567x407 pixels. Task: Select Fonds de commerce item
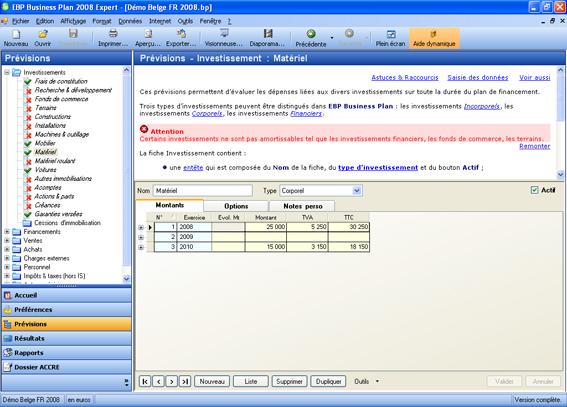pyautogui.click(x=61, y=99)
